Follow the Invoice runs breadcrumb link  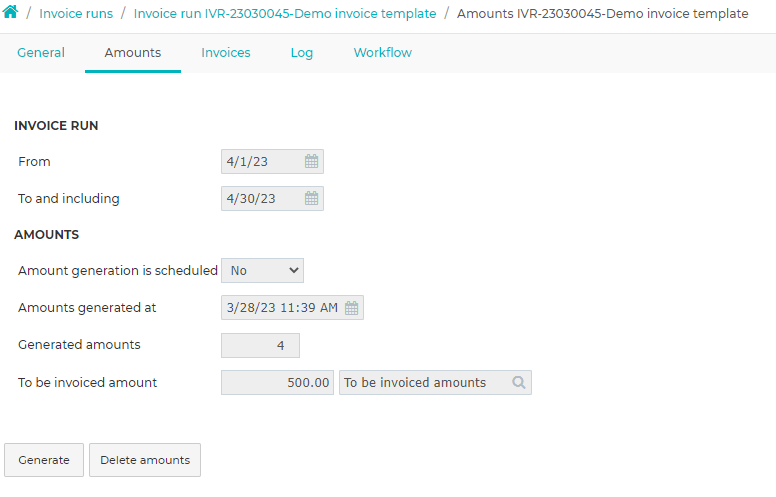(76, 13)
